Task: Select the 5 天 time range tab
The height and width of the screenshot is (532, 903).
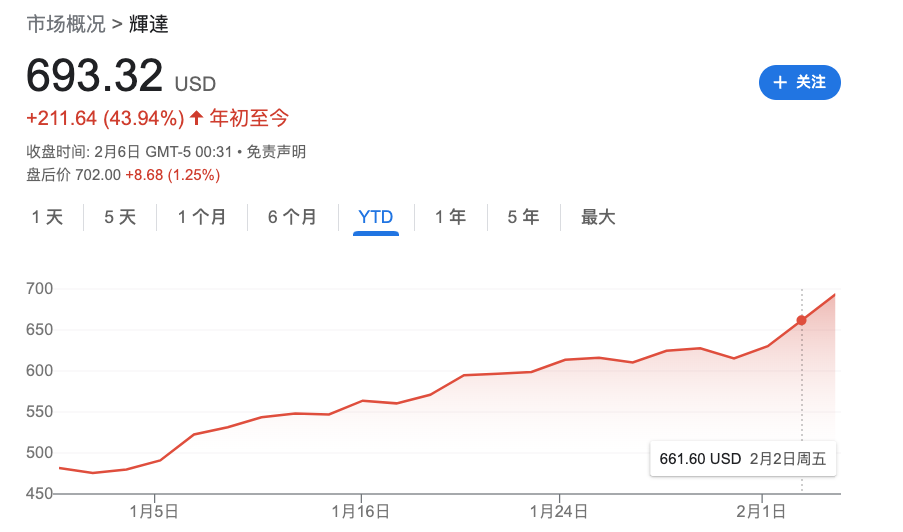Action: click(x=120, y=217)
